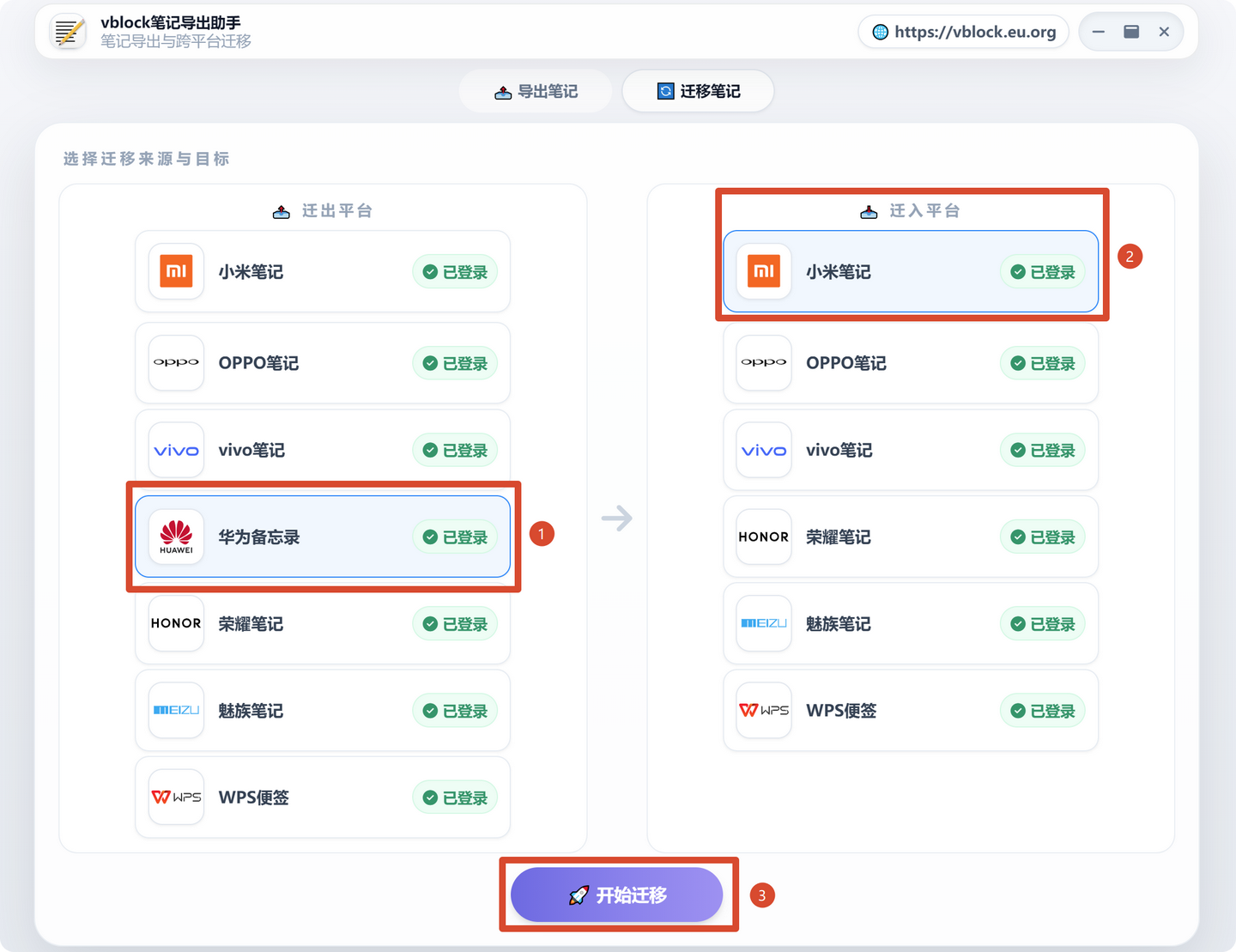The height and width of the screenshot is (952, 1236).
Task: Select 荣耀笔记 as the 迁出平台 source
Action: 323,623
